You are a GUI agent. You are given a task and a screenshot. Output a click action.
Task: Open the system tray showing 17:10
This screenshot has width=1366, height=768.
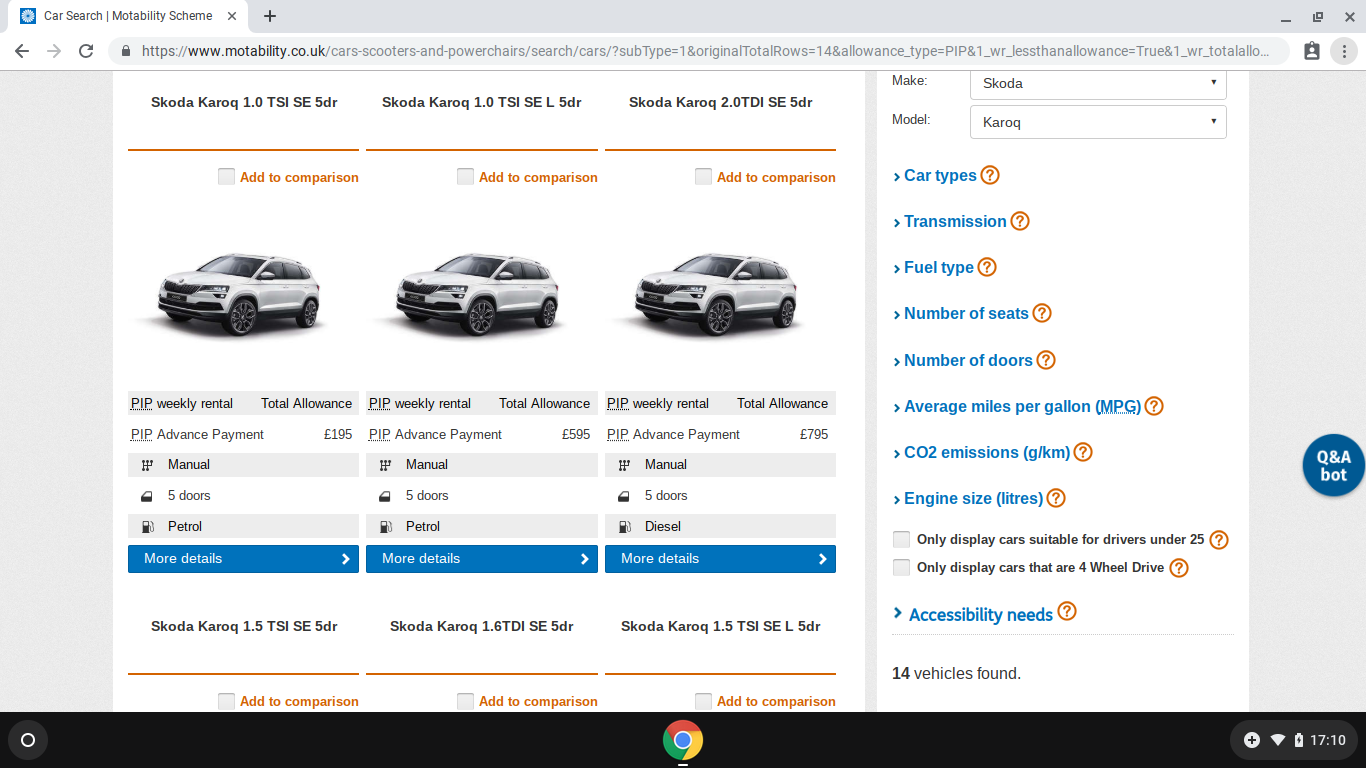pyautogui.click(x=1295, y=740)
